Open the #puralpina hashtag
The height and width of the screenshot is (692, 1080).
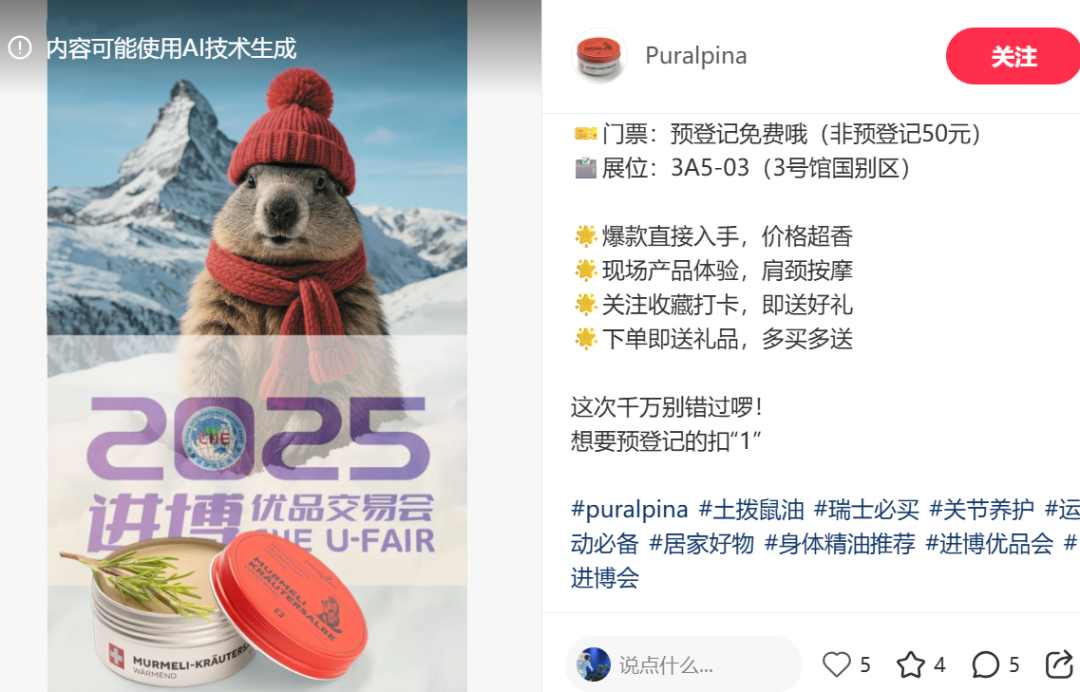coord(630,510)
